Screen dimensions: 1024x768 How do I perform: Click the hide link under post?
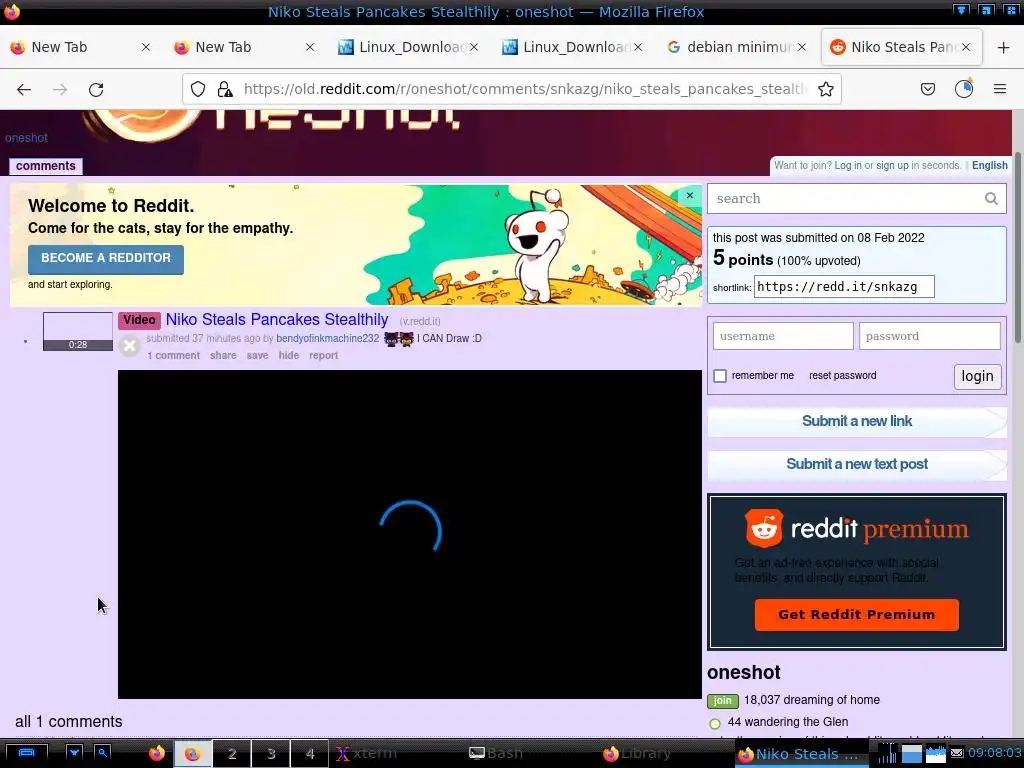click(x=289, y=355)
